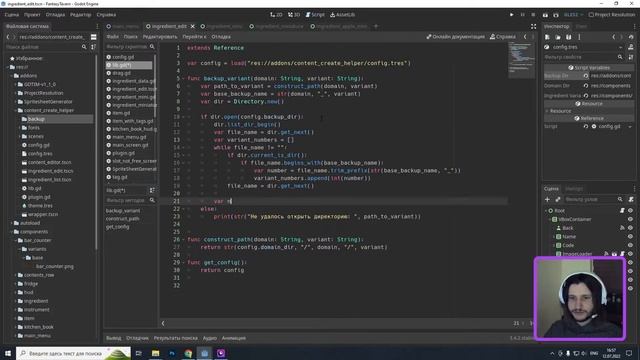Select config.tres in the file tree
640x360 pixels.
(x=40, y=154)
